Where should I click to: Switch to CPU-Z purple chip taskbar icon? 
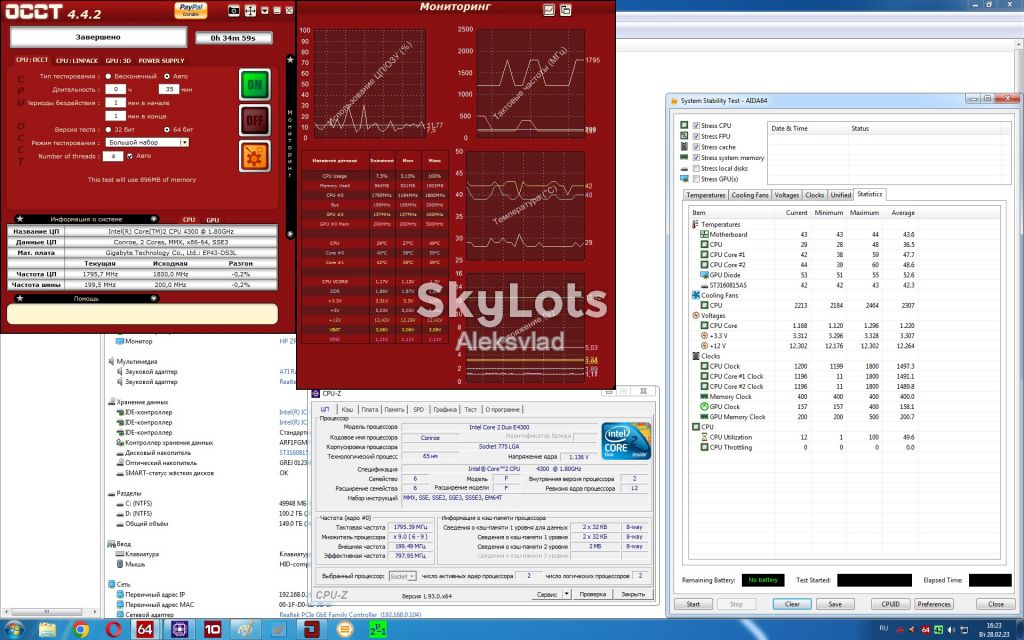pos(179,630)
